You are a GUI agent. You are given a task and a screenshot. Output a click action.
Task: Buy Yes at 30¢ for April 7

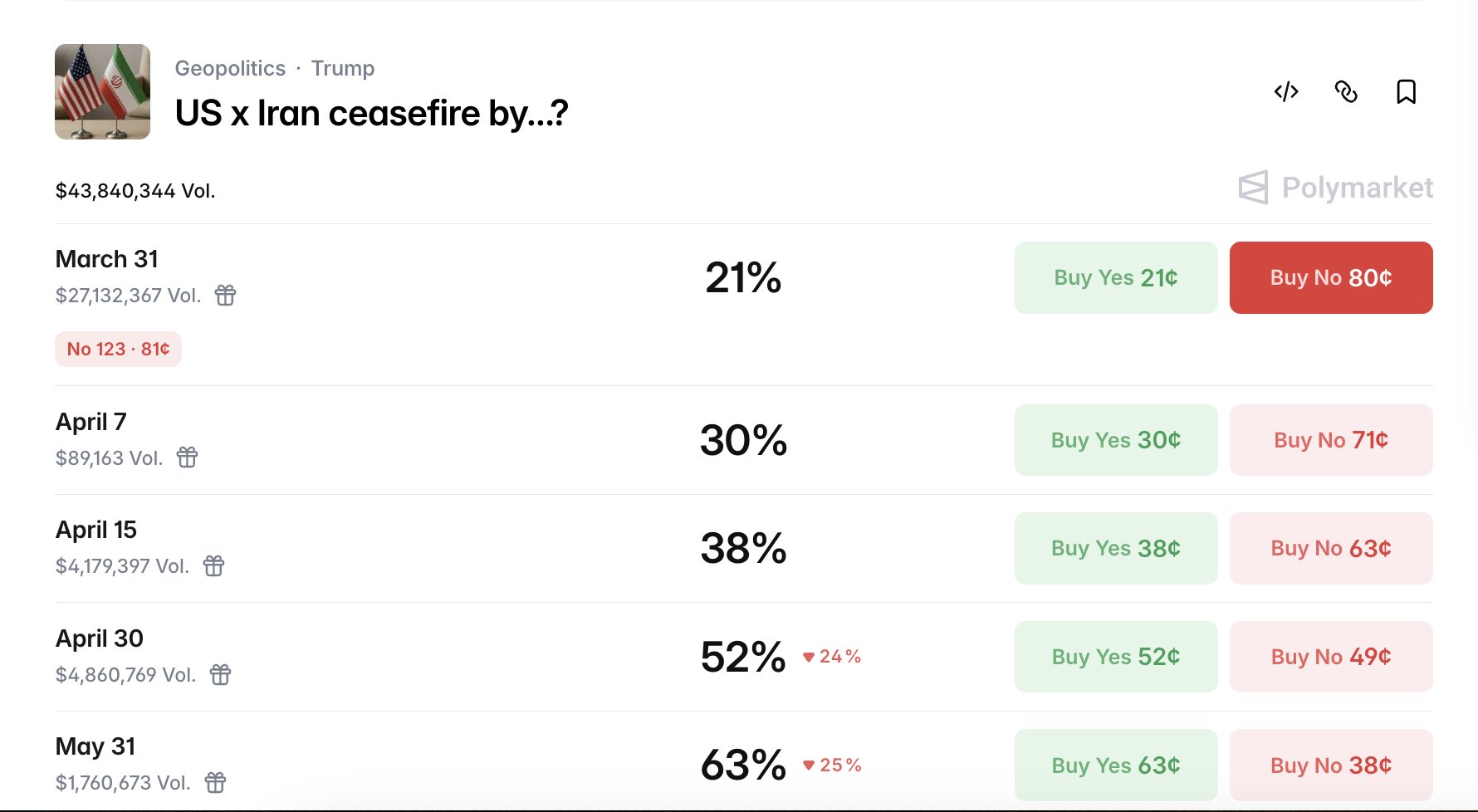[x=1115, y=440]
